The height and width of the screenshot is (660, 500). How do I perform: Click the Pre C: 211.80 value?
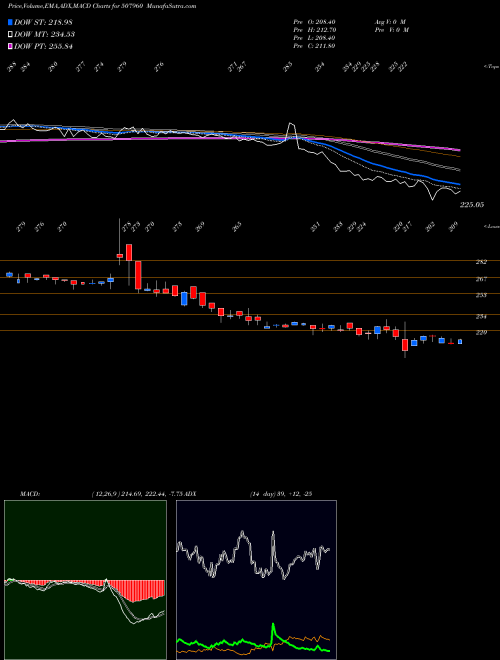point(314,46)
